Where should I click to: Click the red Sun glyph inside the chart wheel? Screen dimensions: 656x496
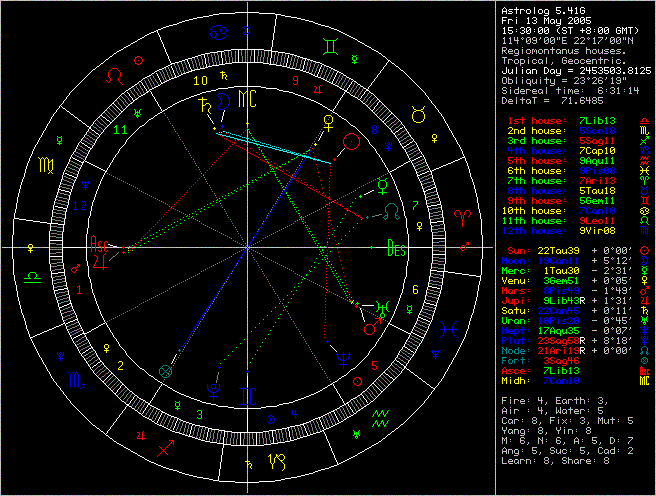tap(349, 143)
